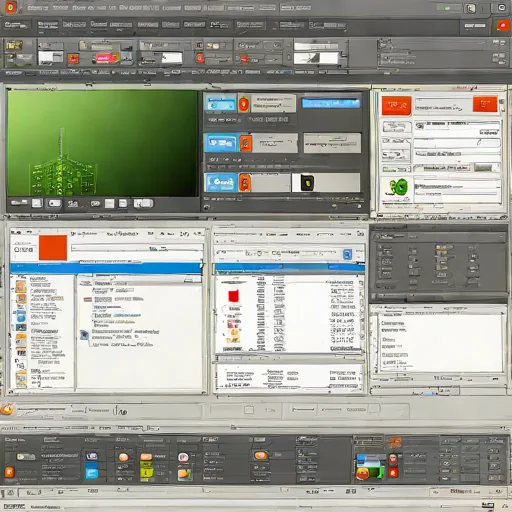Click the orange icon beside the second blue tile
512x512 pixels.
pyautogui.click(x=246, y=143)
